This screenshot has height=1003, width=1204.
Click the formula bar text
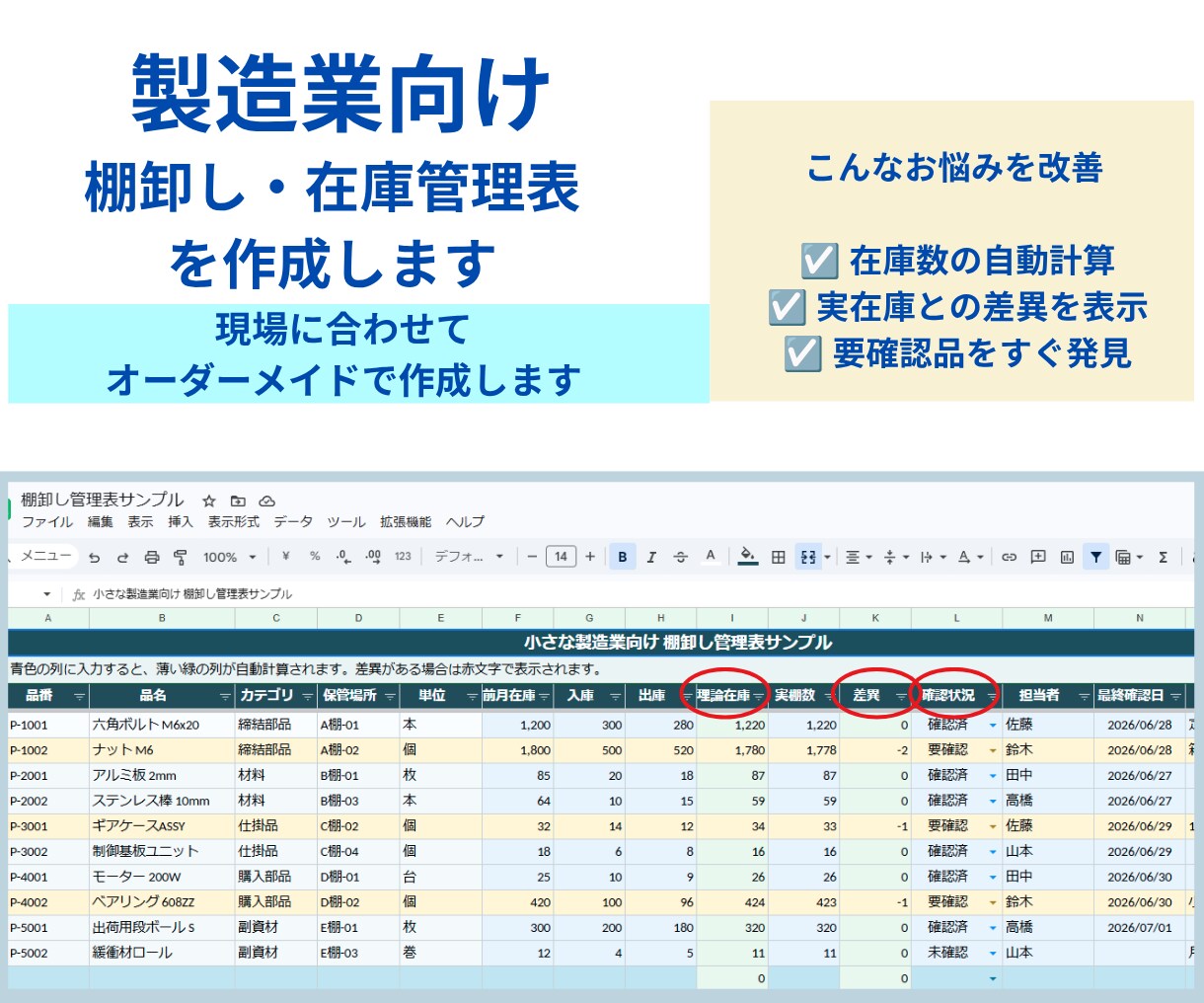[192, 594]
